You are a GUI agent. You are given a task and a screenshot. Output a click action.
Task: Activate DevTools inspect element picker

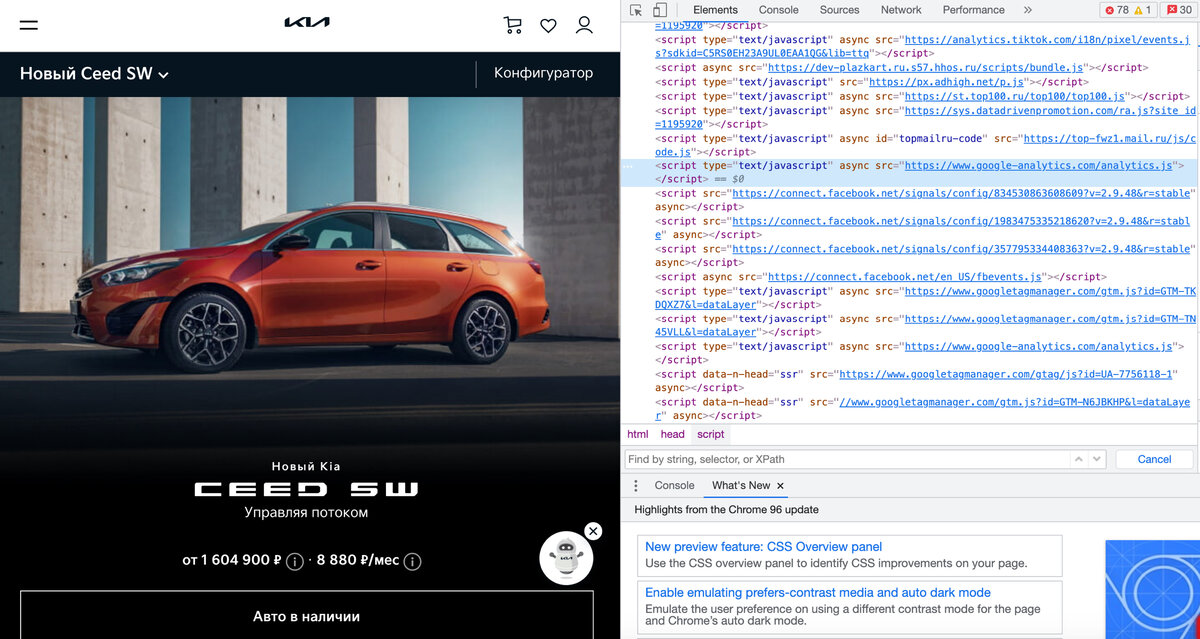tap(636, 10)
